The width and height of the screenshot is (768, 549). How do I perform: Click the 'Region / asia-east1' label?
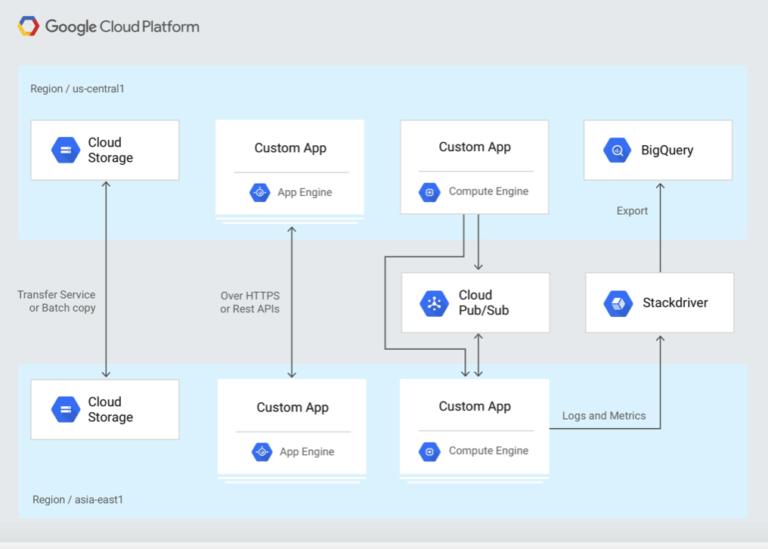pyautogui.click(x=76, y=499)
